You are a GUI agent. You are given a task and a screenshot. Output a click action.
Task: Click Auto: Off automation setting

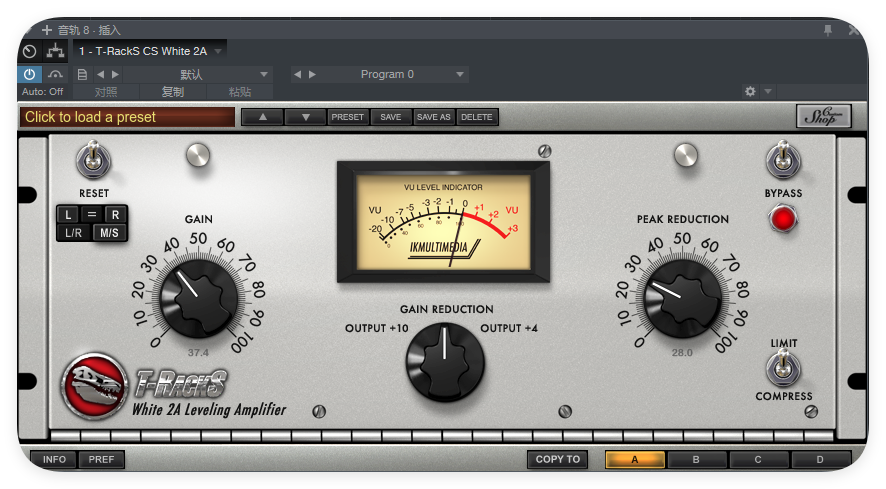[42, 92]
